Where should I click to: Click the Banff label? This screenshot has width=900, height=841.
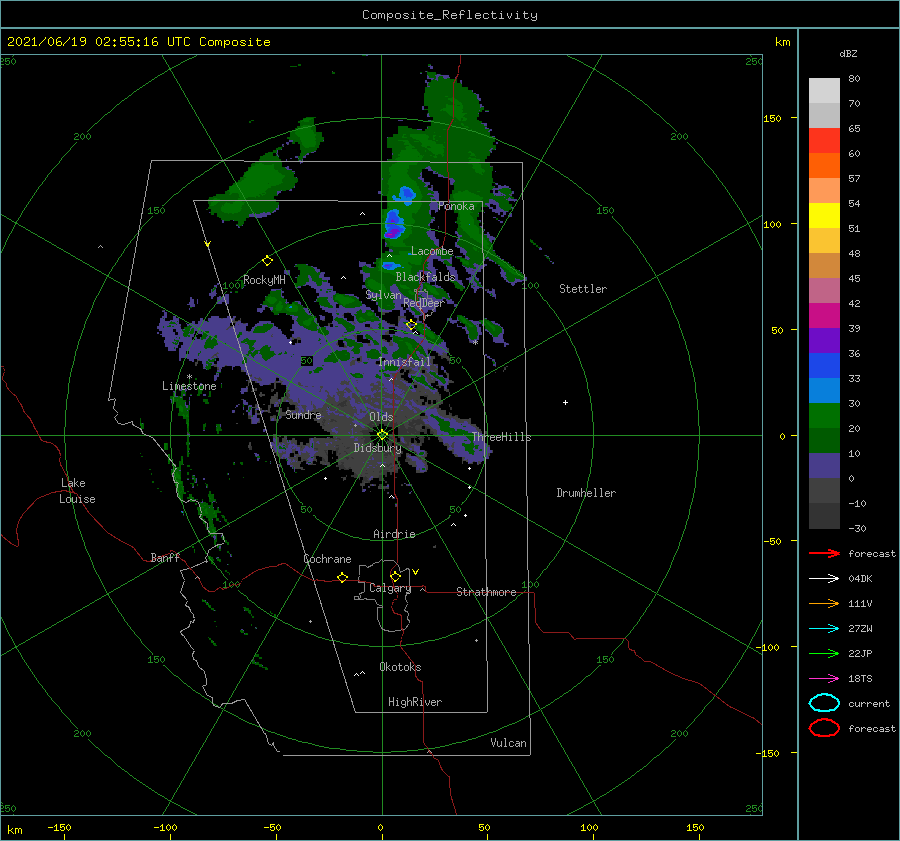pos(165,557)
